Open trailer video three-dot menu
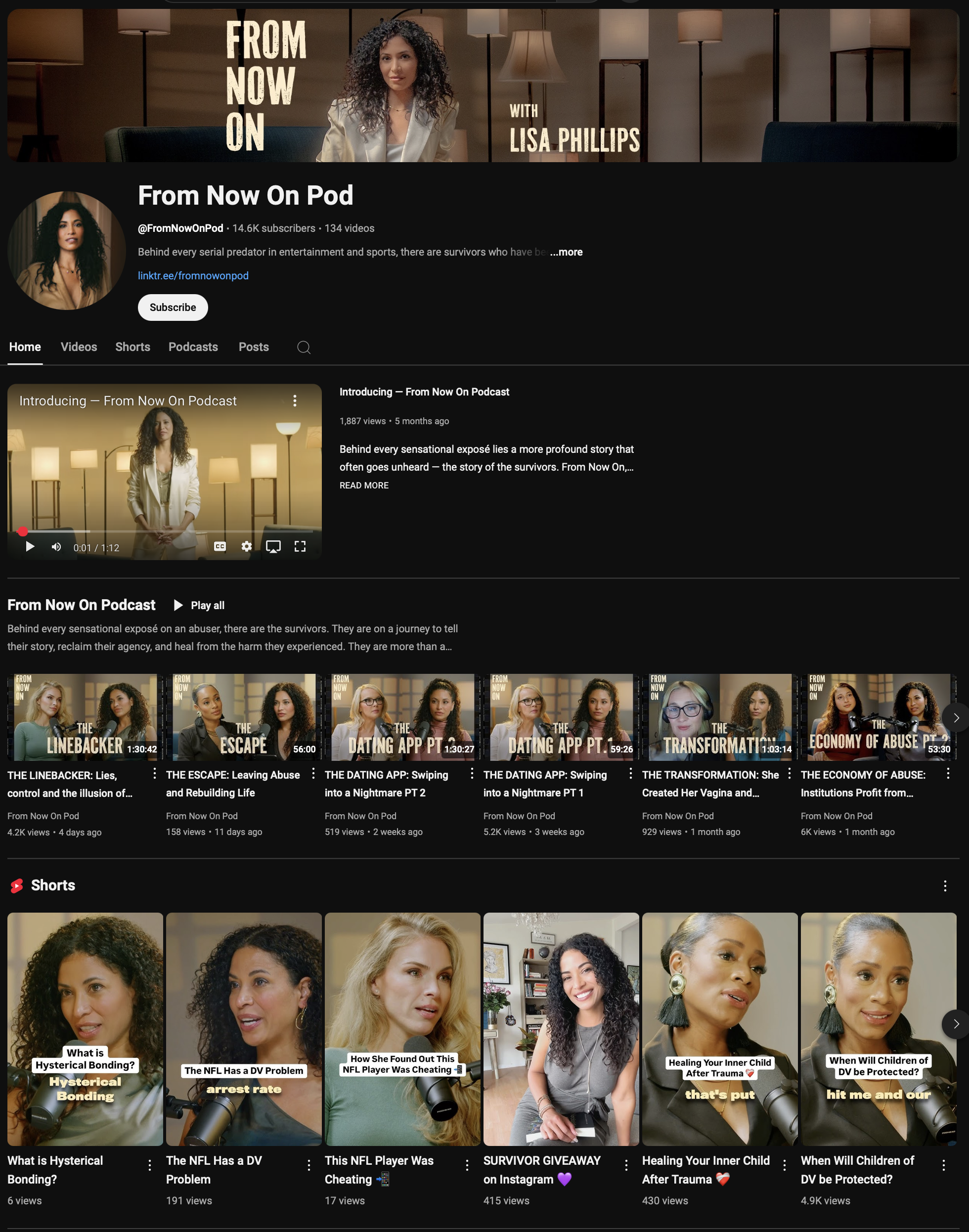This screenshot has width=969, height=1232. tap(295, 401)
